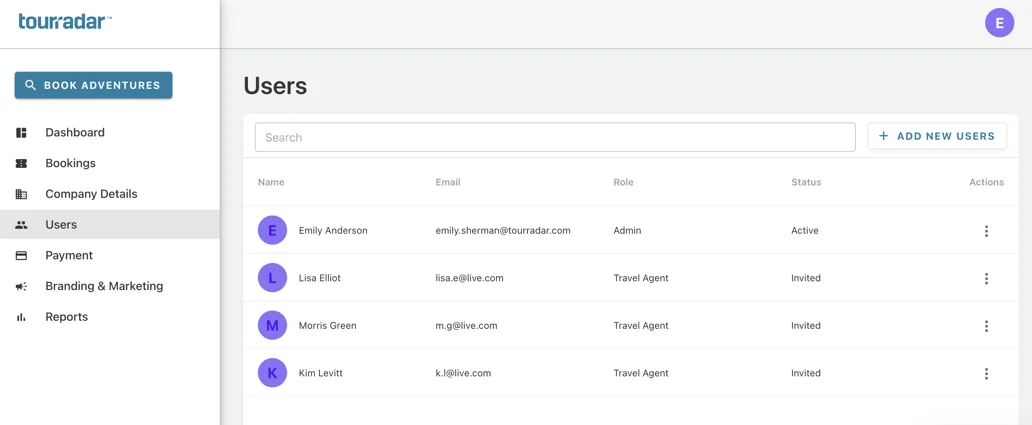This screenshot has height=425, width=1032.
Task: Click the Bookings ticket icon
Action: click(x=21, y=164)
